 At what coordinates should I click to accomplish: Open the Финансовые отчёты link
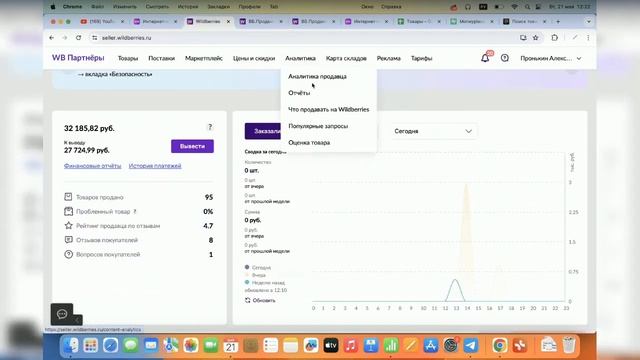tap(93, 166)
